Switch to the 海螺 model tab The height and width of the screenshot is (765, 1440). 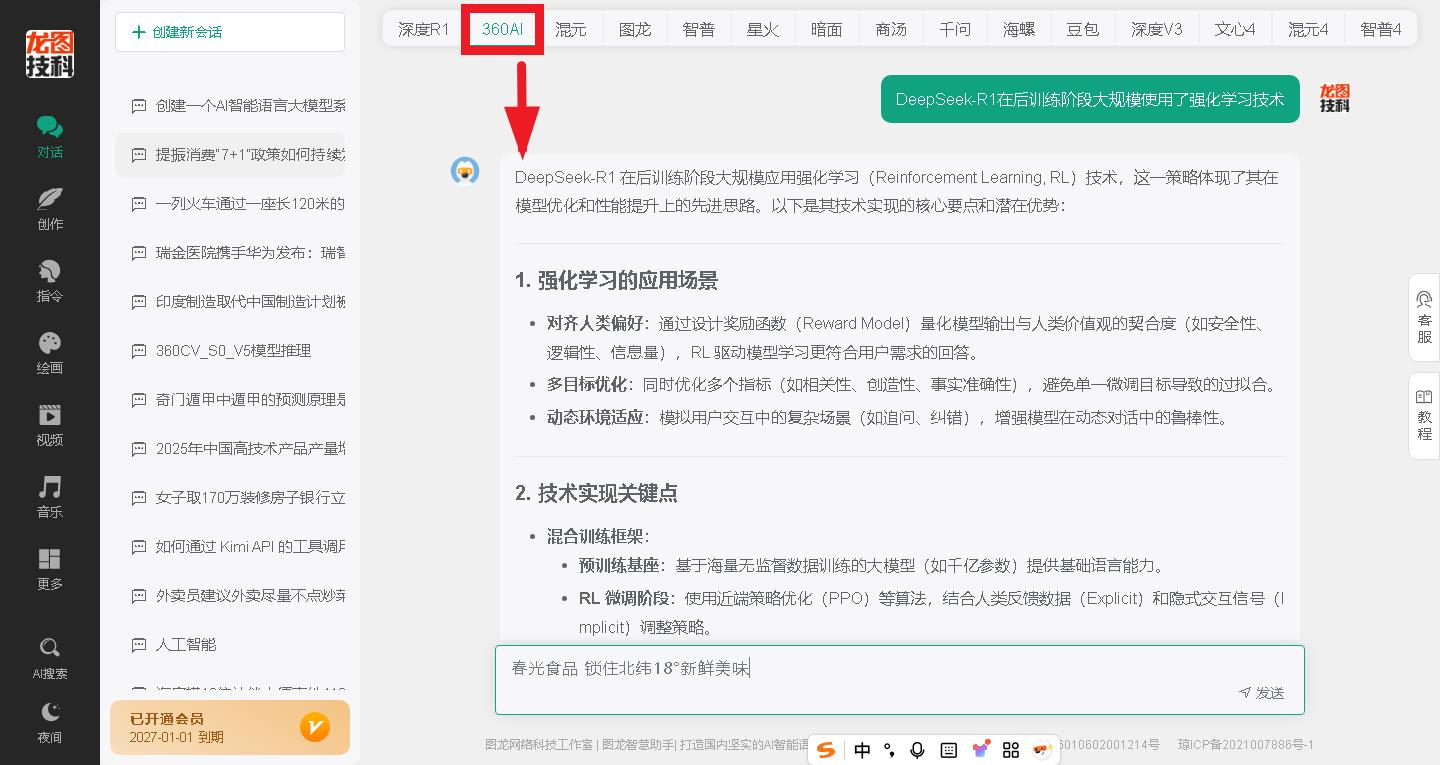(x=1019, y=29)
